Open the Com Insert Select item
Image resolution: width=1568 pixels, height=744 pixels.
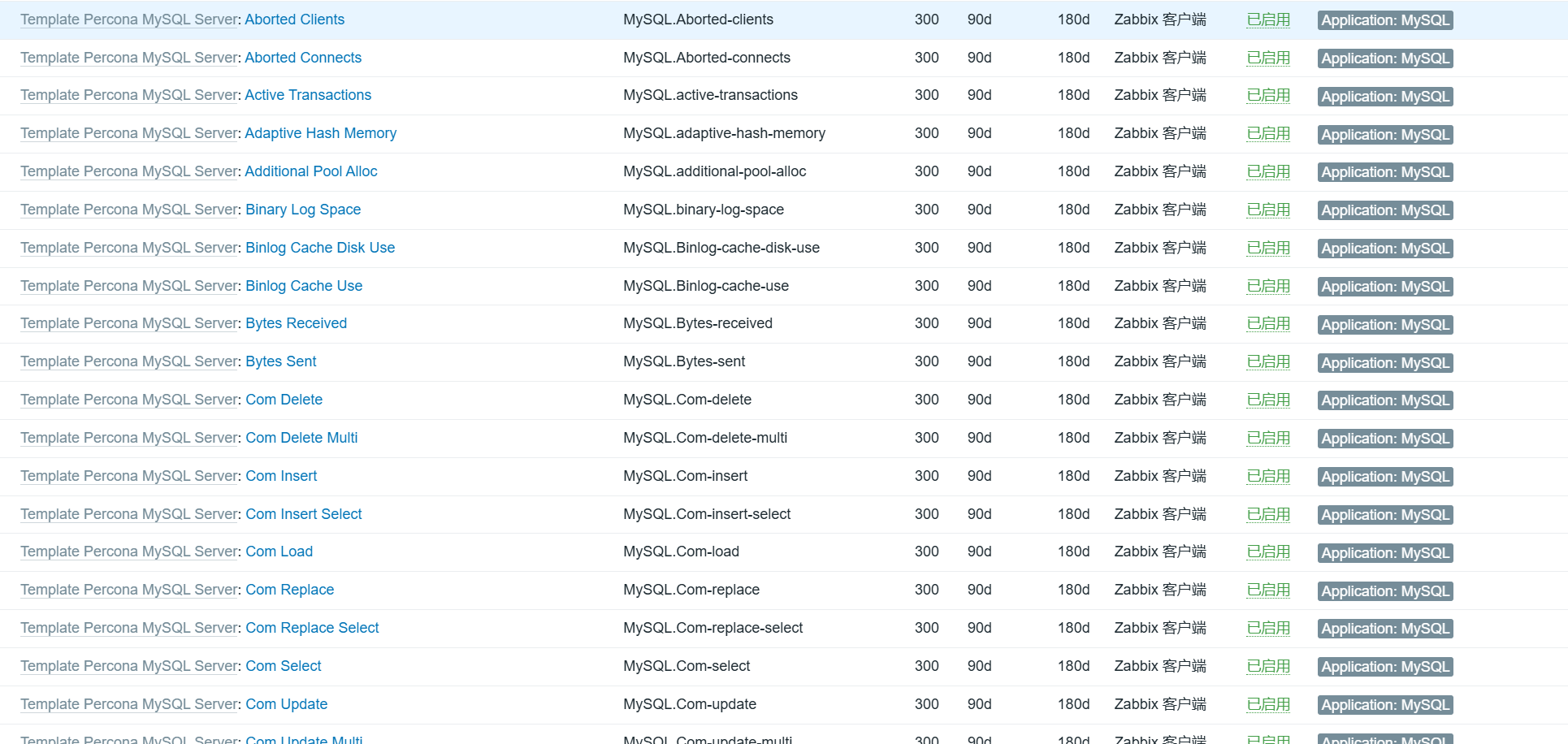304,514
